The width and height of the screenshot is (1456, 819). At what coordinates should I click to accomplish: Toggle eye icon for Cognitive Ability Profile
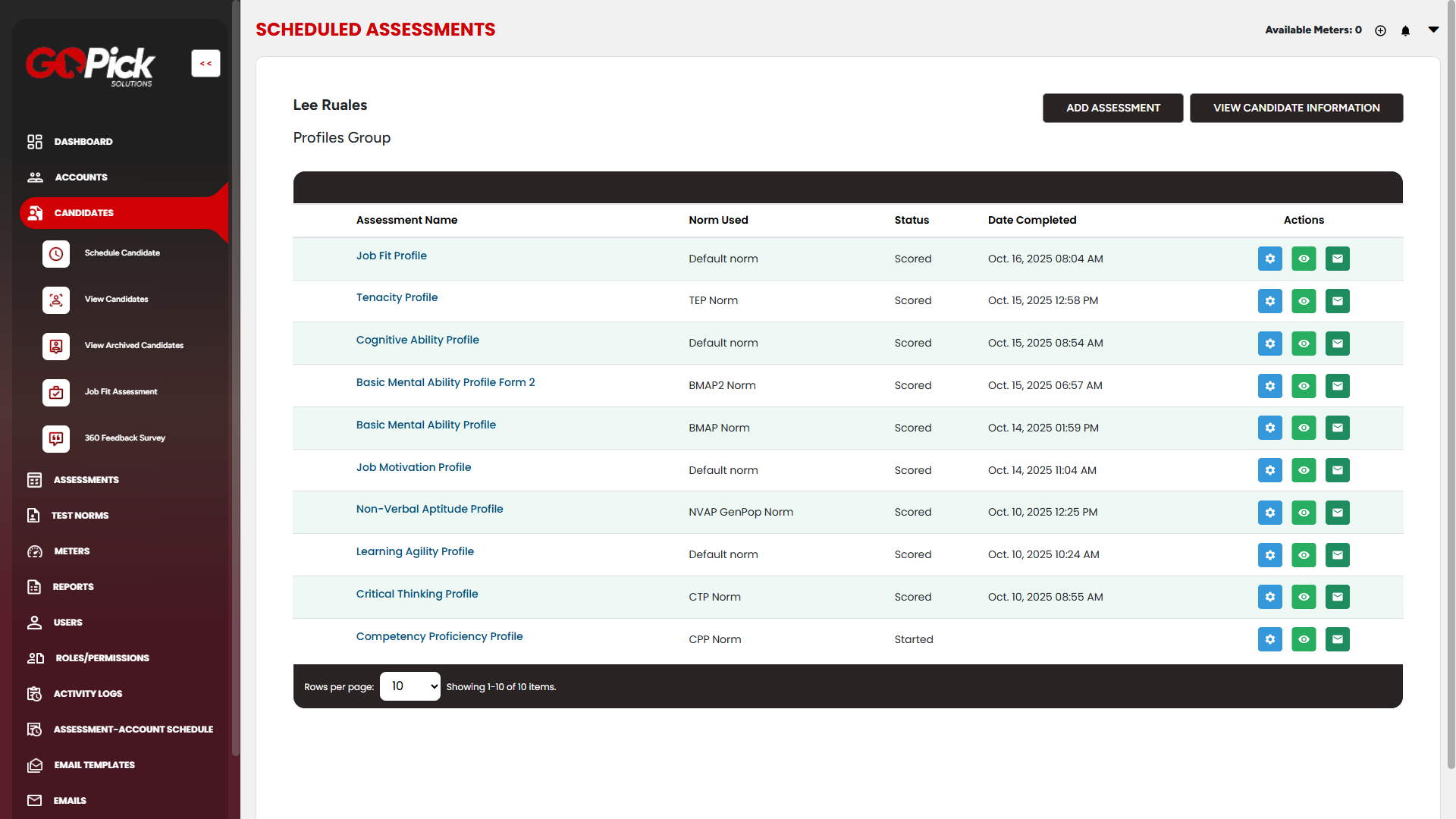(x=1304, y=344)
